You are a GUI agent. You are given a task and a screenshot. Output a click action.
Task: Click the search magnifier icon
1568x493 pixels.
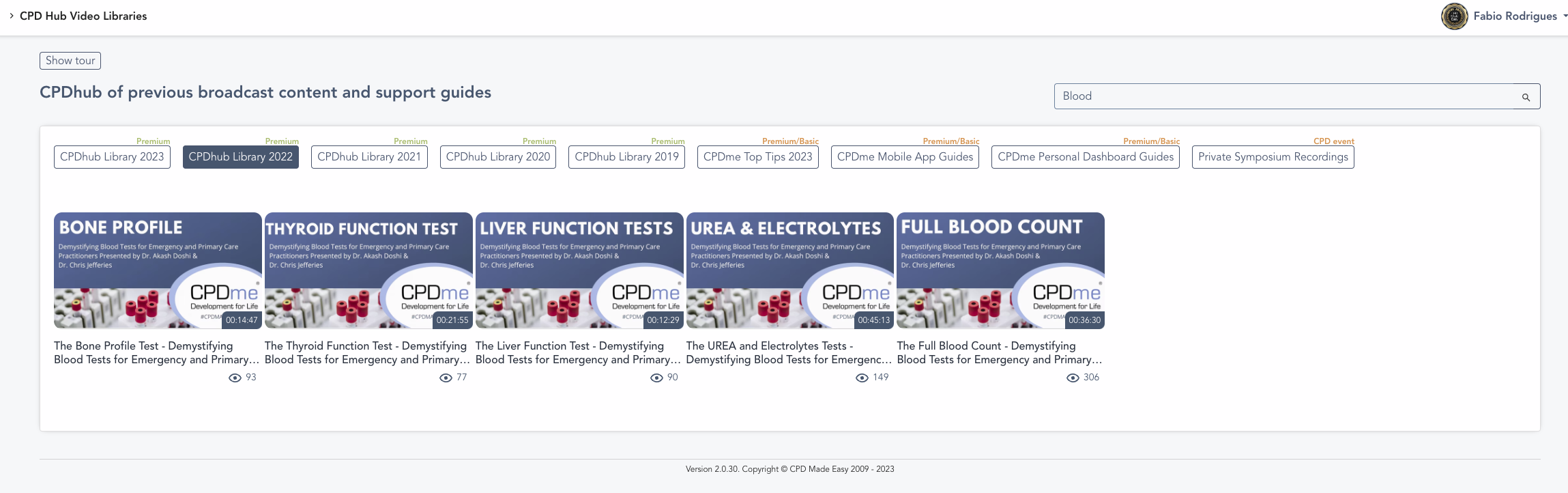(1526, 97)
